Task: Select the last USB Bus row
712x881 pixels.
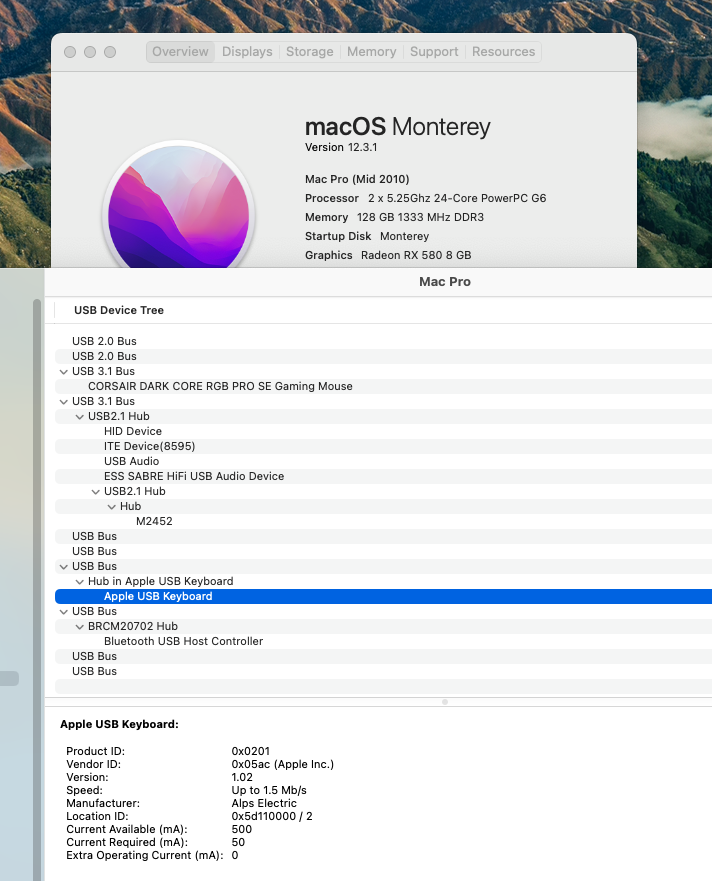Action: click(383, 671)
